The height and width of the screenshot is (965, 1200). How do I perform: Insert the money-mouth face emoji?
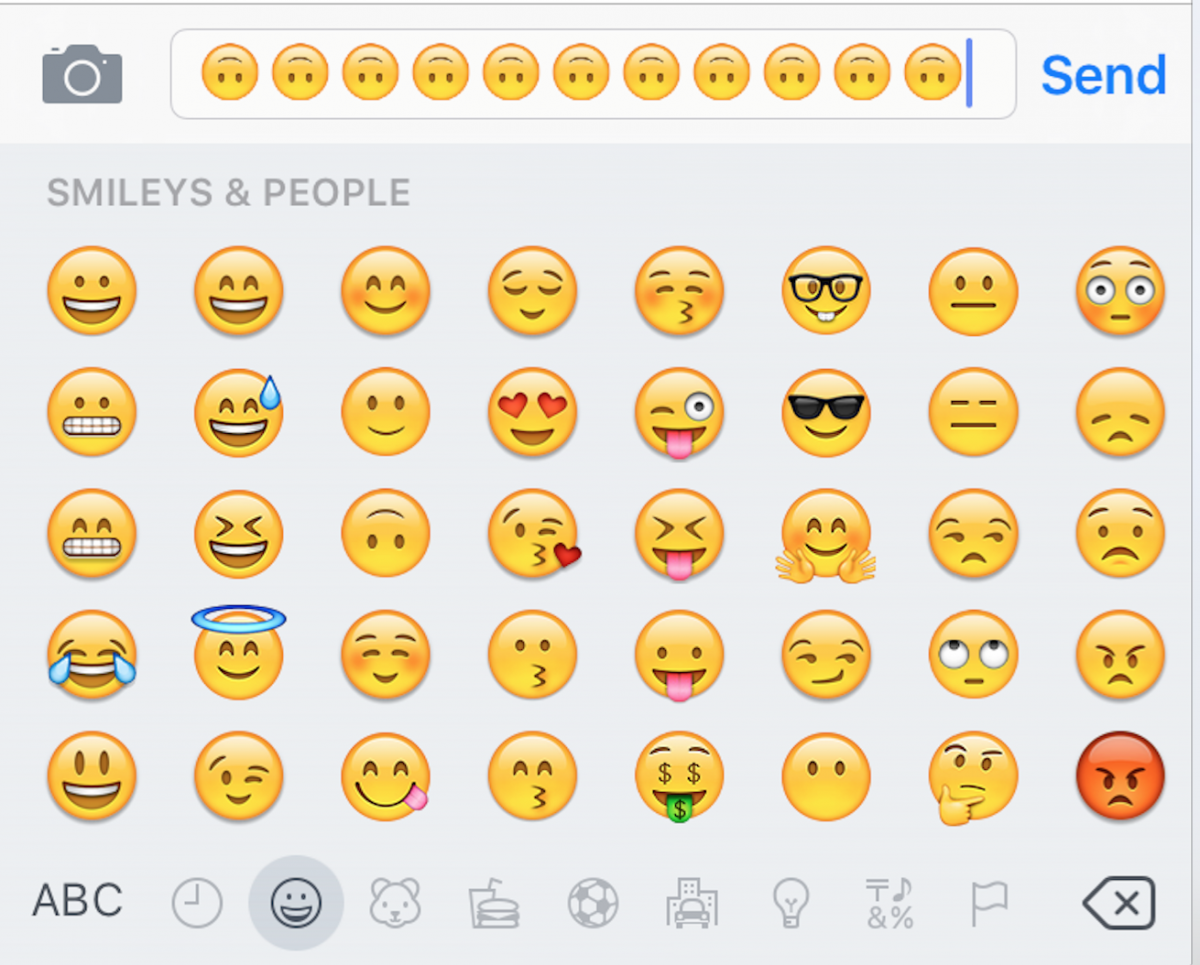(679, 777)
